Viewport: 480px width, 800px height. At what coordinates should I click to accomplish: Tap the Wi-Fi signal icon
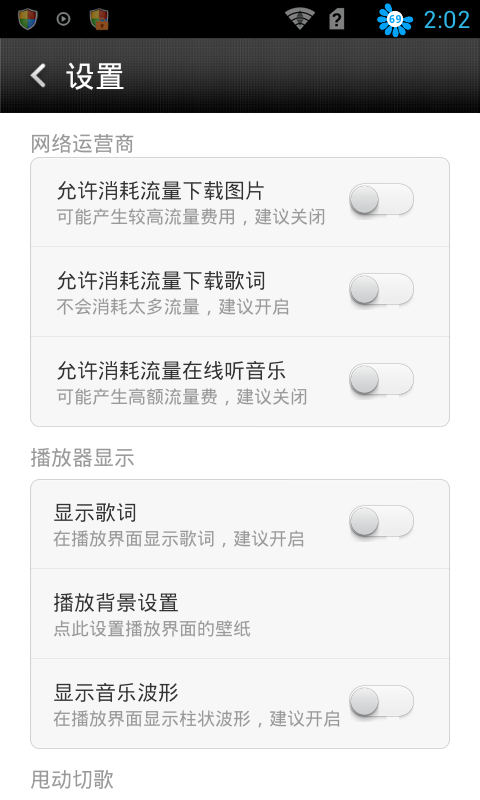pos(299,19)
